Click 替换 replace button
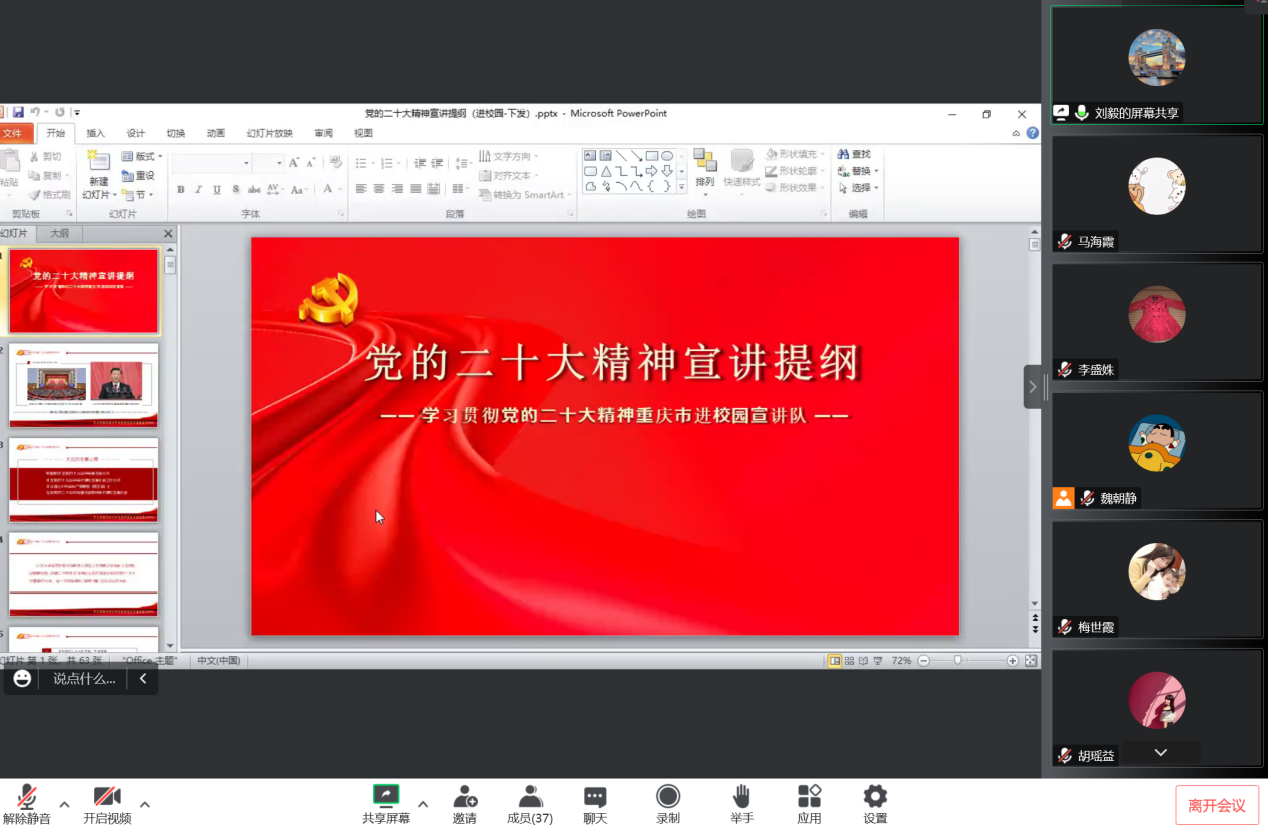 tap(857, 171)
